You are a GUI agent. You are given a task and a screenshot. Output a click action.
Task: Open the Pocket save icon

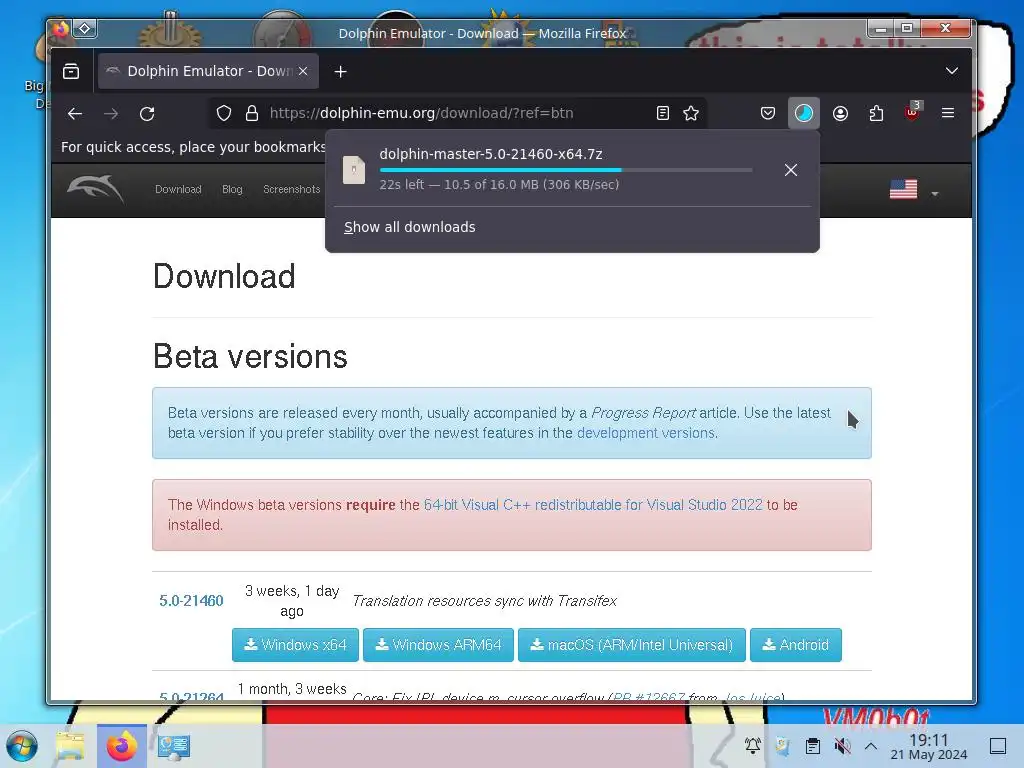tap(767, 114)
